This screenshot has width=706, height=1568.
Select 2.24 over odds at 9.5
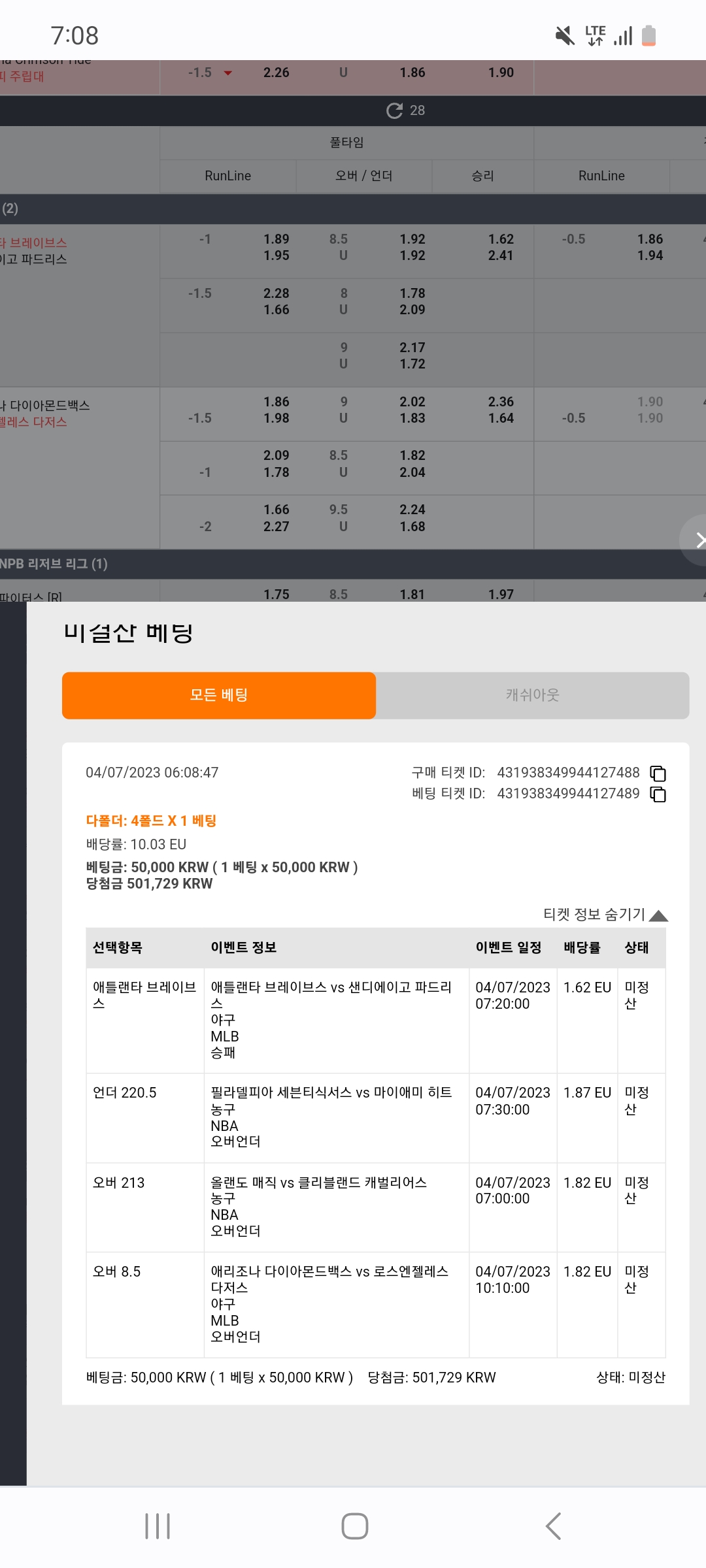(x=412, y=510)
